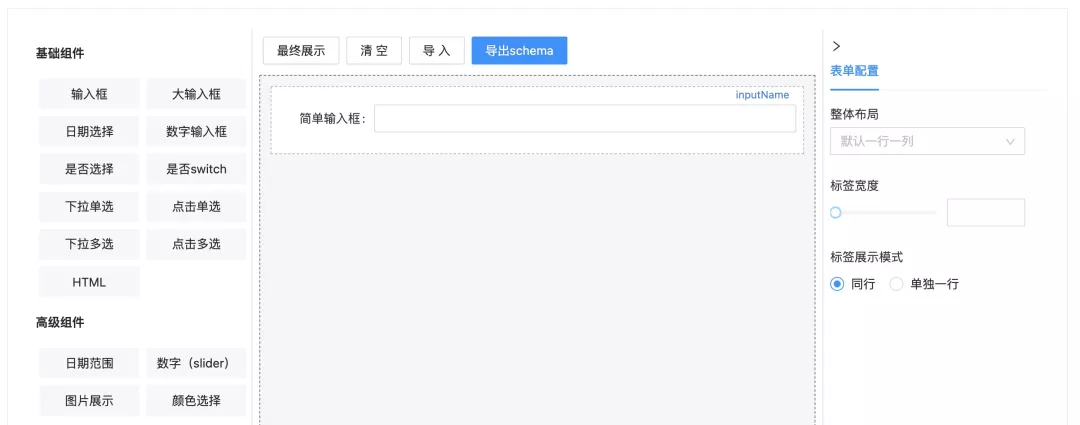Switch to the 表单配置 tab
Viewport: 1080px width, 425px height.
(854, 71)
